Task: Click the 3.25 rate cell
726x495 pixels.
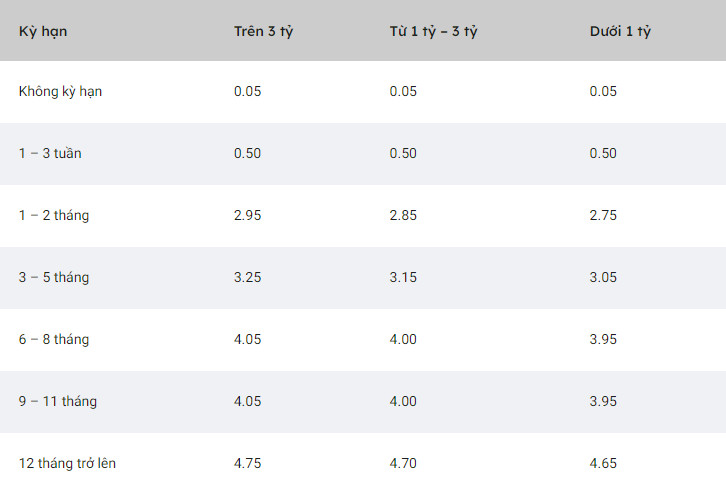Action: click(247, 277)
